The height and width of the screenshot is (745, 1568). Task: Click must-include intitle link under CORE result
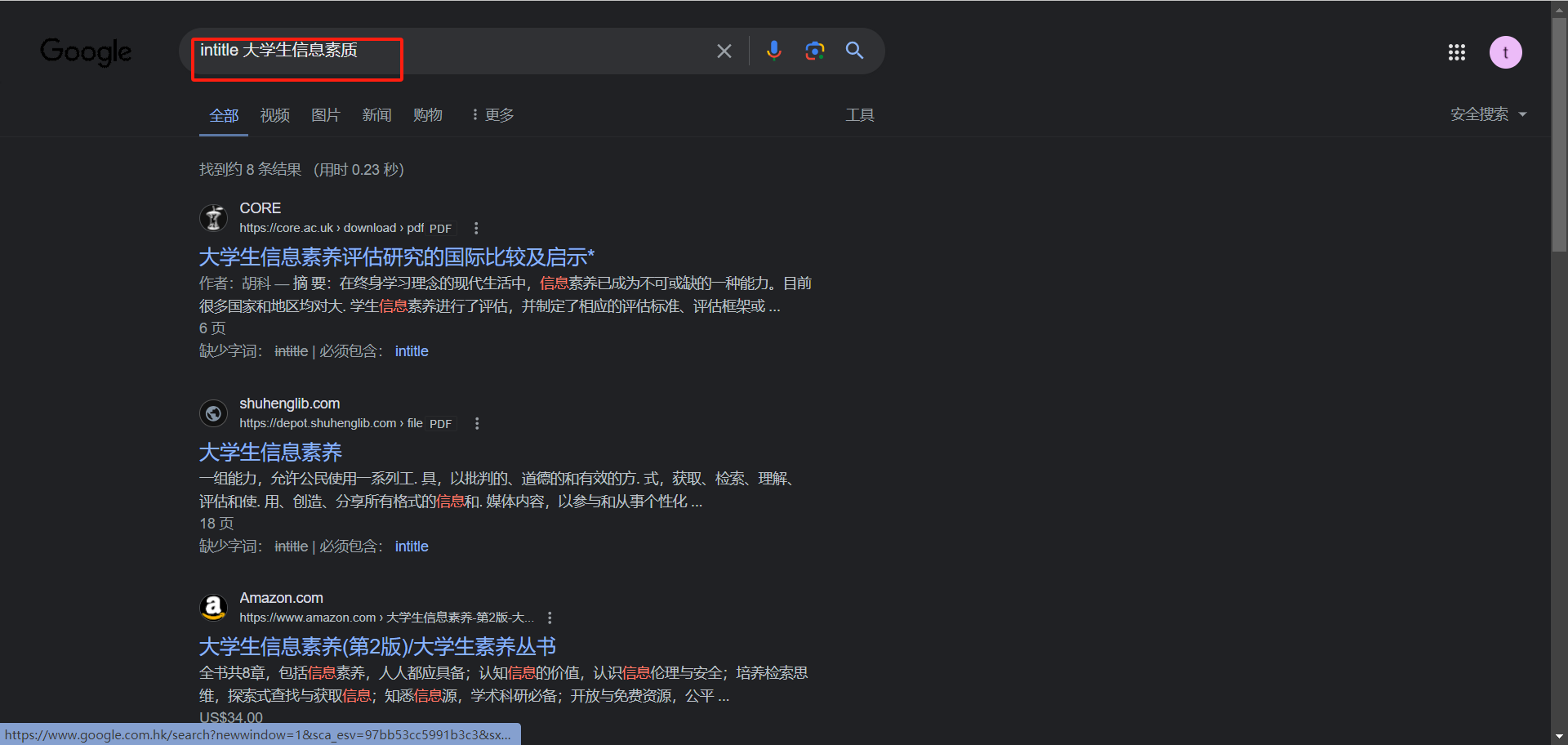tap(412, 351)
